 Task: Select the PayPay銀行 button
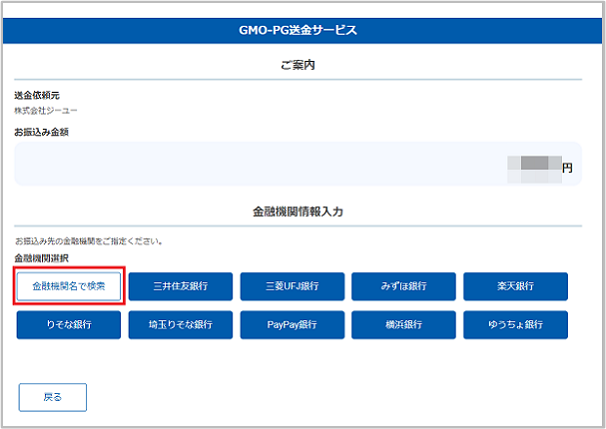coord(292,325)
